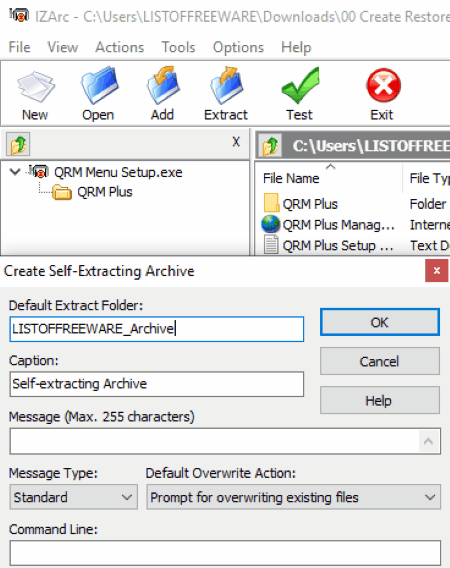Open the Actions menu
Screen dimensions: 450x568
(x=120, y=47)
